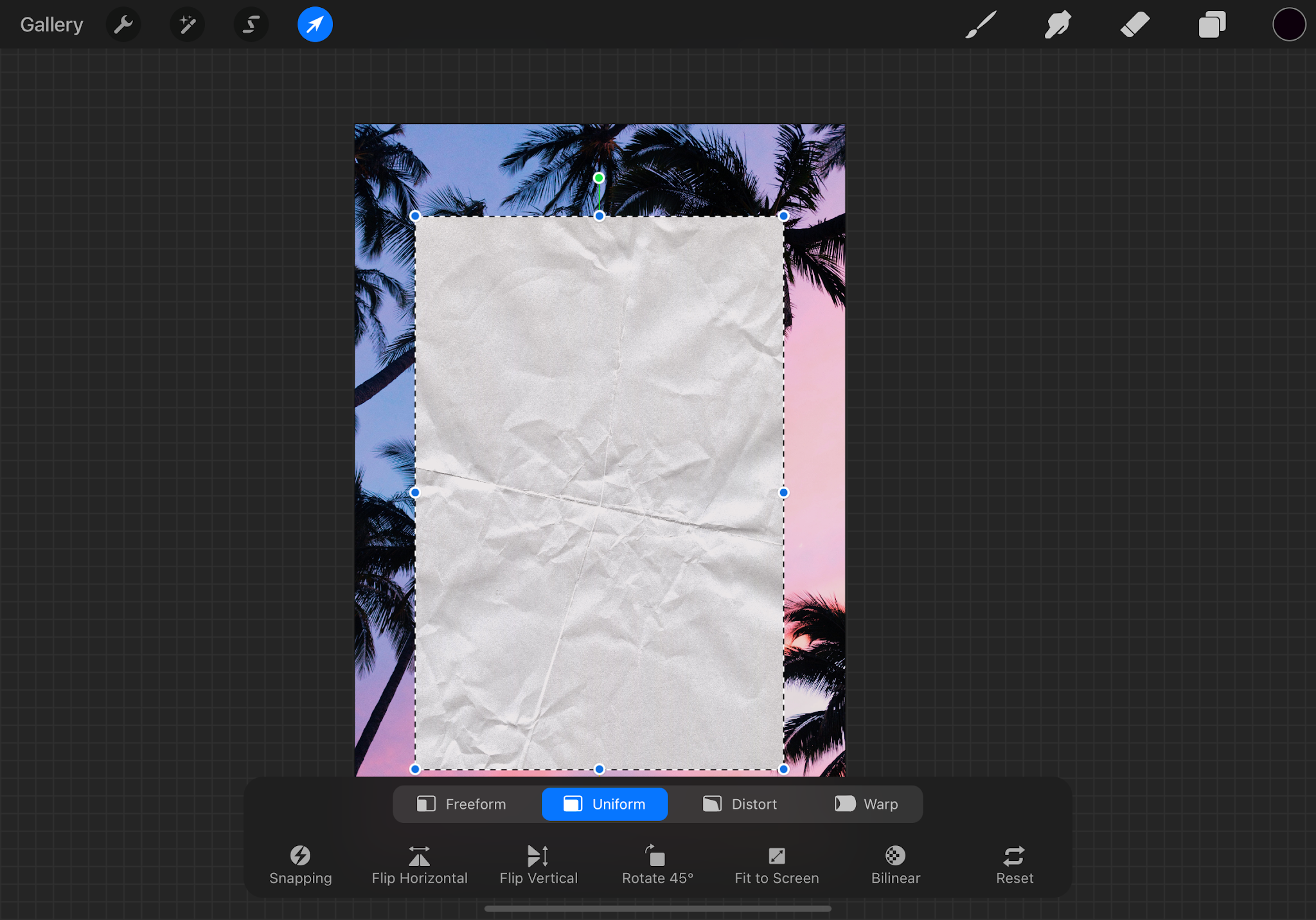This screenshot has height=920, width=1316.
Task: Open the active color swatch
Action: [1288, 25]
